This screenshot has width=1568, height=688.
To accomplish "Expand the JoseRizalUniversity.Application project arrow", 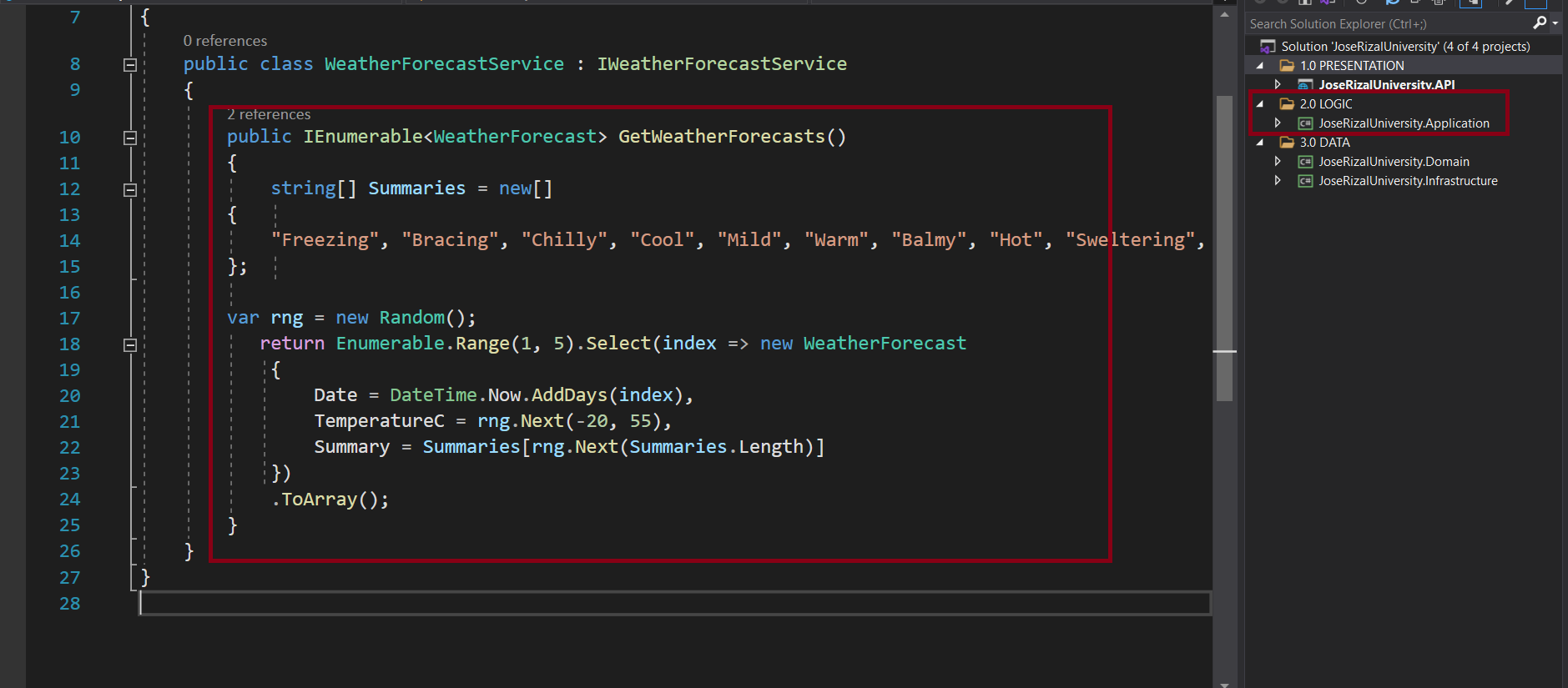I will pyautogui.click(x=1278, y=123).
